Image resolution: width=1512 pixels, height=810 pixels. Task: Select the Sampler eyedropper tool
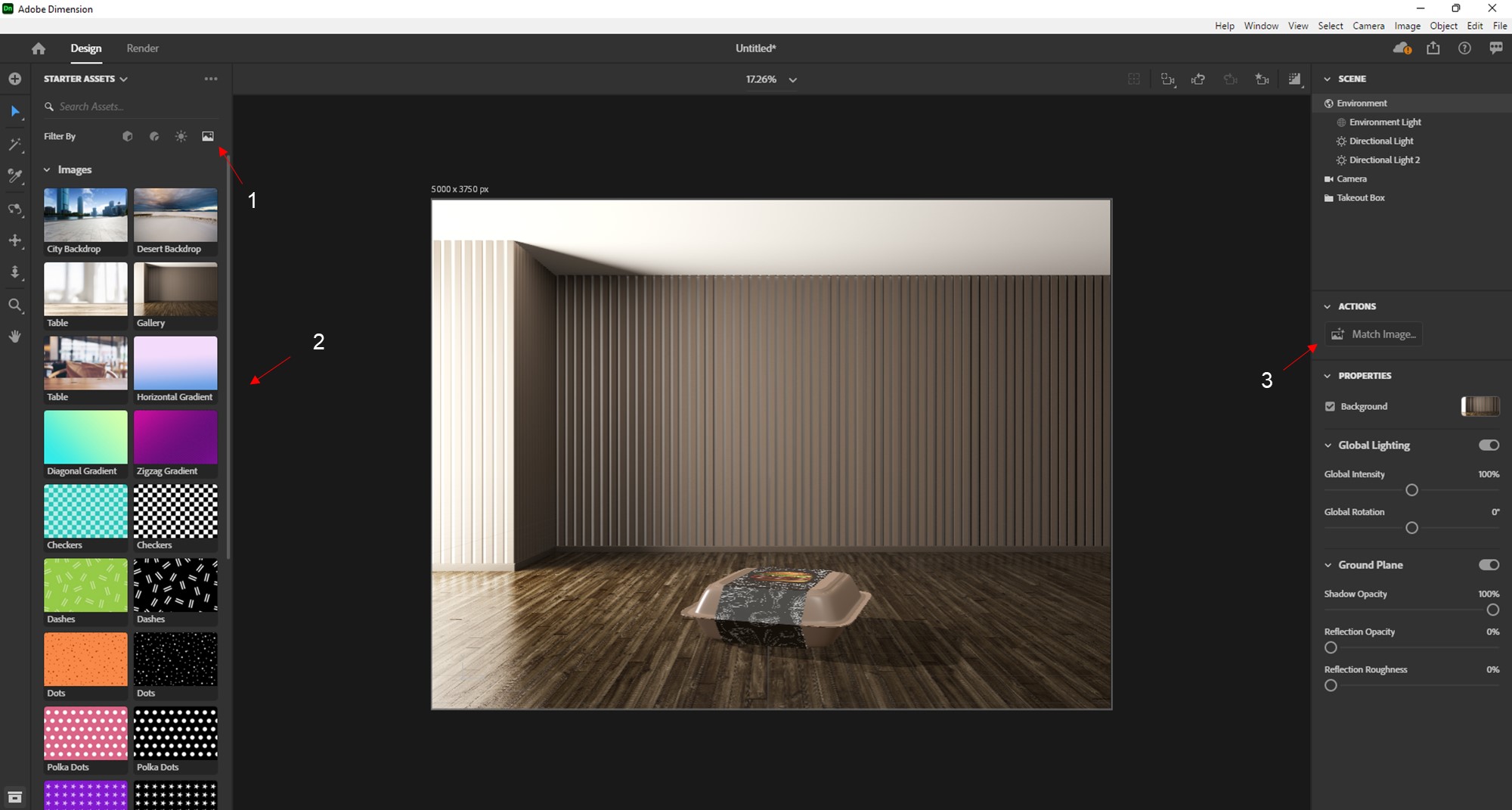pyautogui.click(x=15, y=176)
